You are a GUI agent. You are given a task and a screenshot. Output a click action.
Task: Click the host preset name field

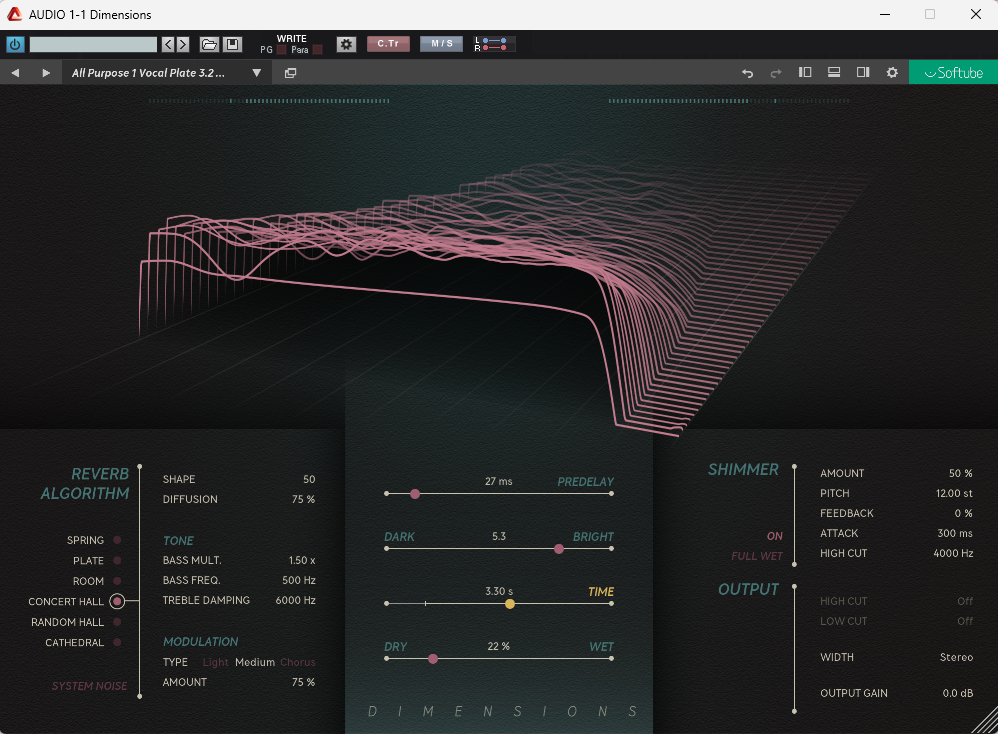click(93, 45)
